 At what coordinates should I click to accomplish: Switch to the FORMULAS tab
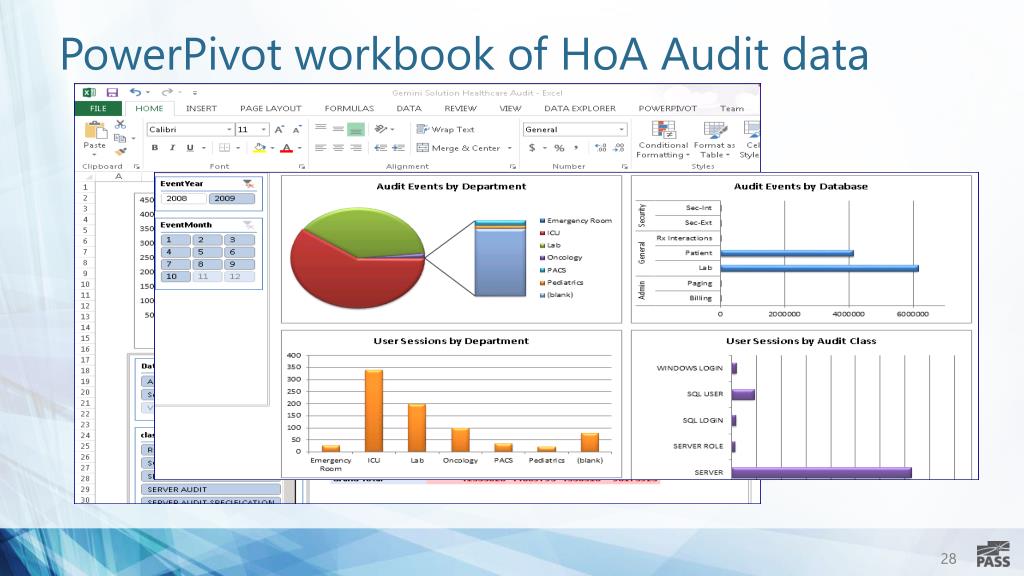(349, 108)
